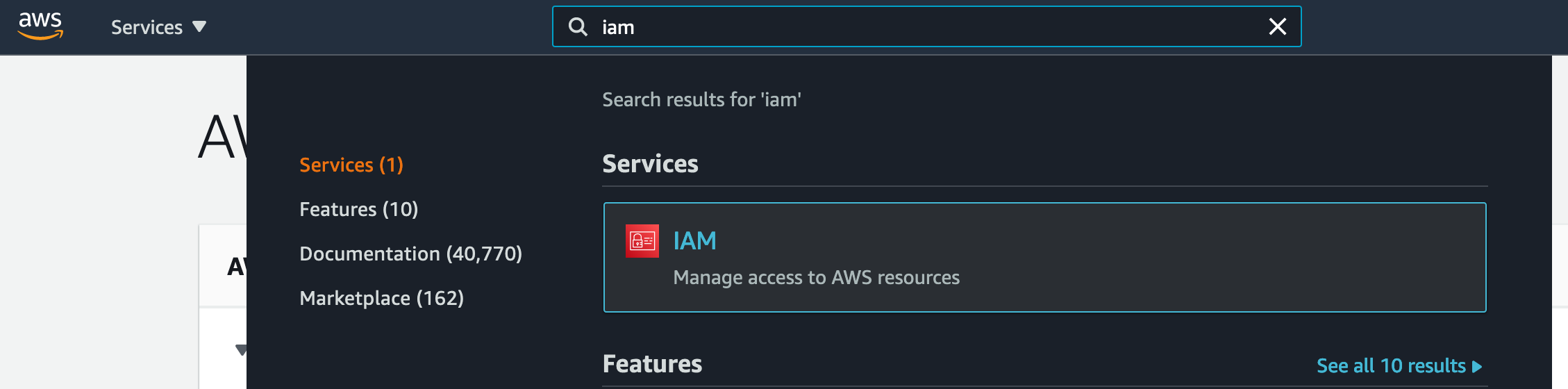Open the IAM service link
Screen dimensions: 1568x389
(x=694, y=241)
